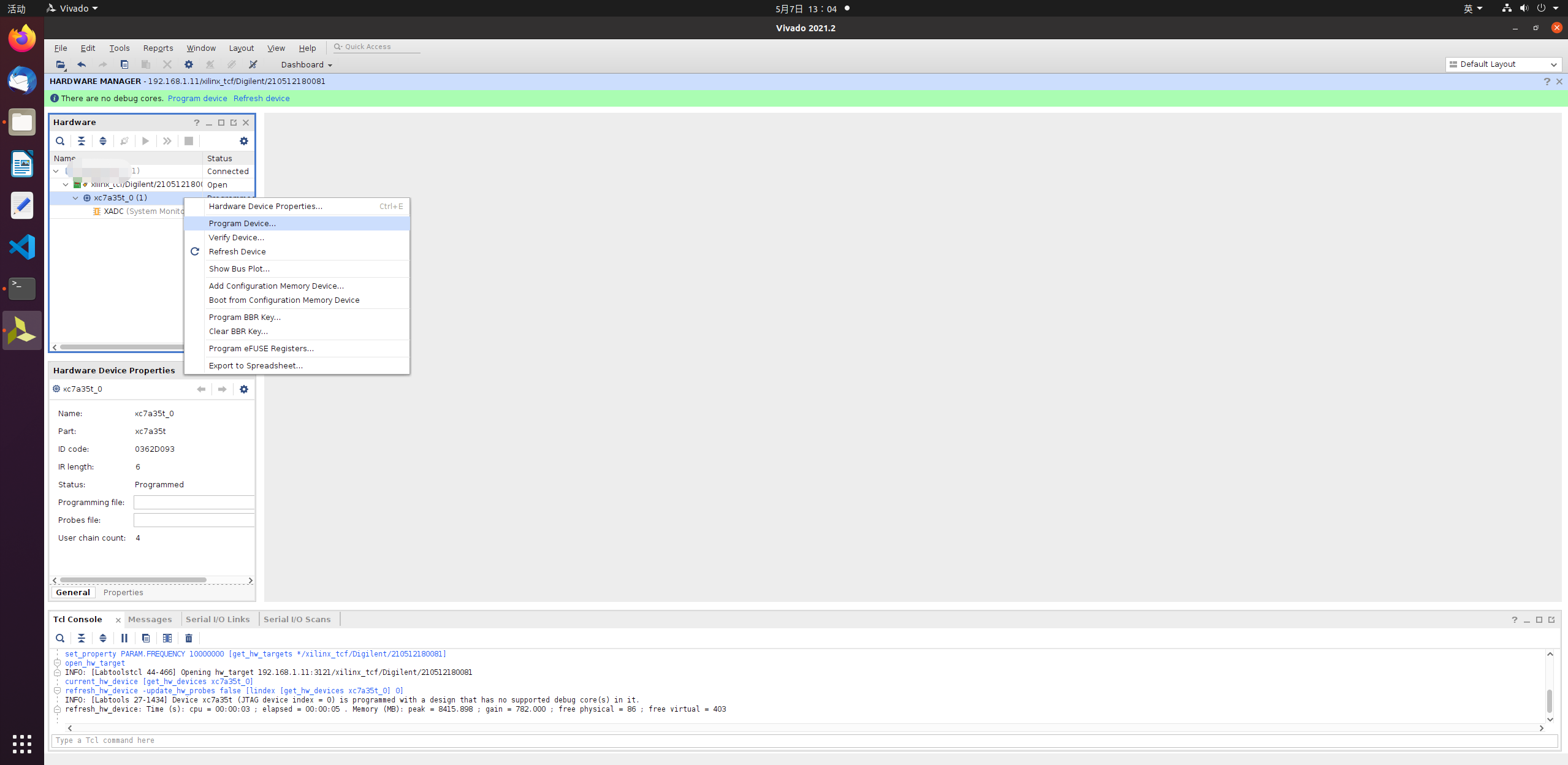The width and height of the screenshot is (1568, 765).
Task: Open Hardware panel settings gear
Action: tap(244, 141)
